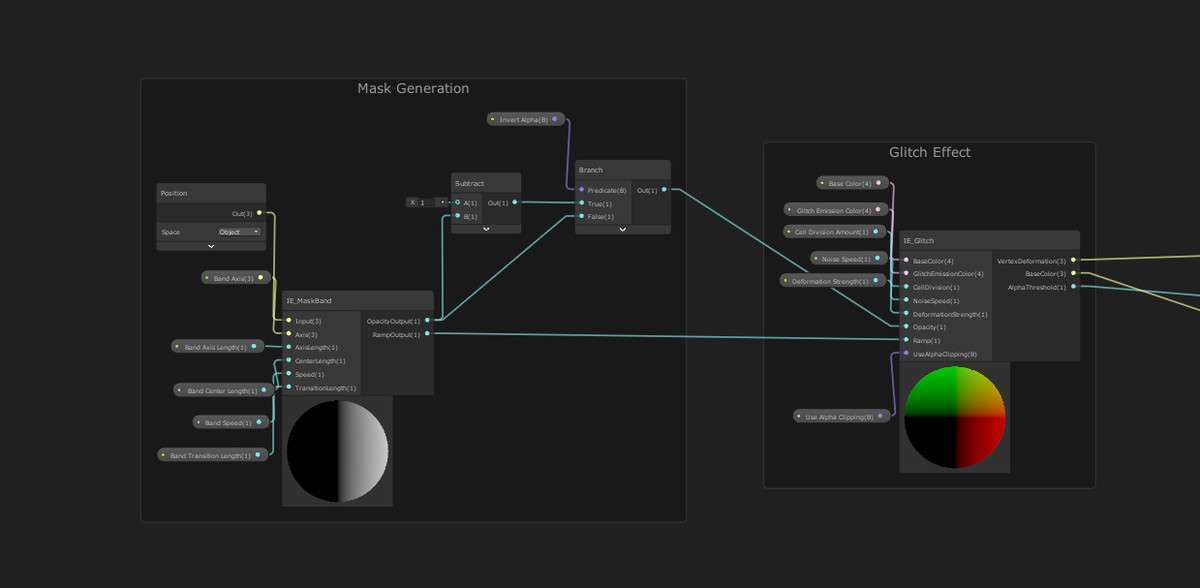The image size is (1200, 588).
Task: Click the Predicate(B) port on Branch
Action: click(x=581, y=190)
